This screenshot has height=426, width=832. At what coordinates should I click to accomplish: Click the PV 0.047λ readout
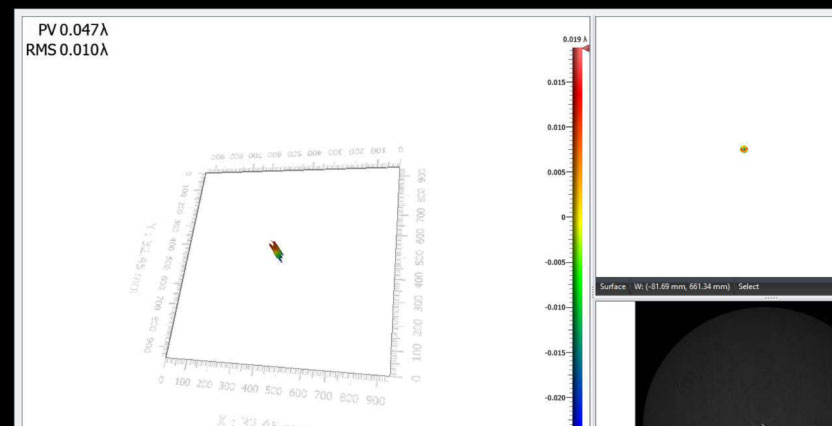tap(72, 31)
